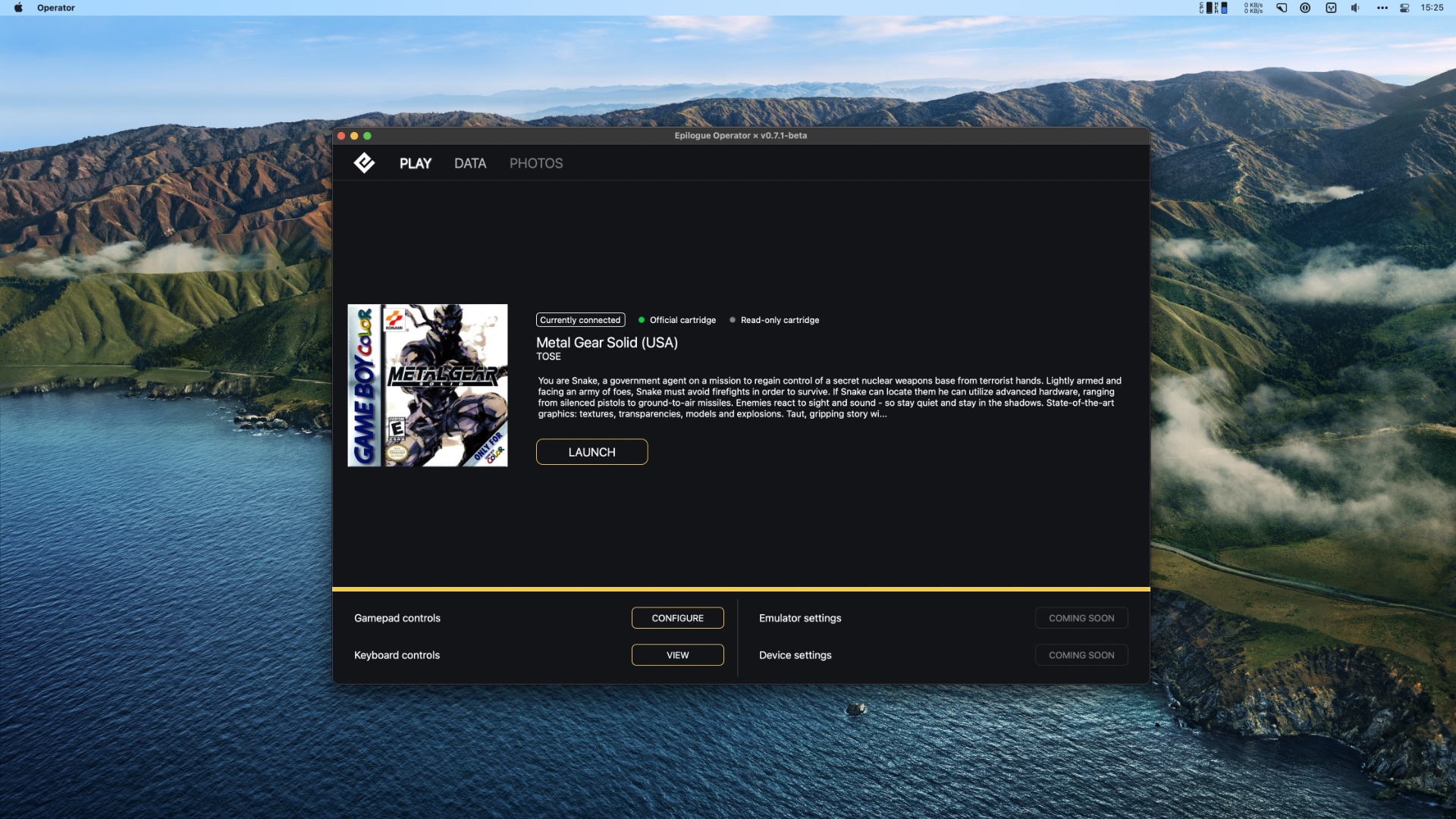This screenshot has height=819, width=1456.
Task: Open the Apple menu
Action: [x=18, y=8]
